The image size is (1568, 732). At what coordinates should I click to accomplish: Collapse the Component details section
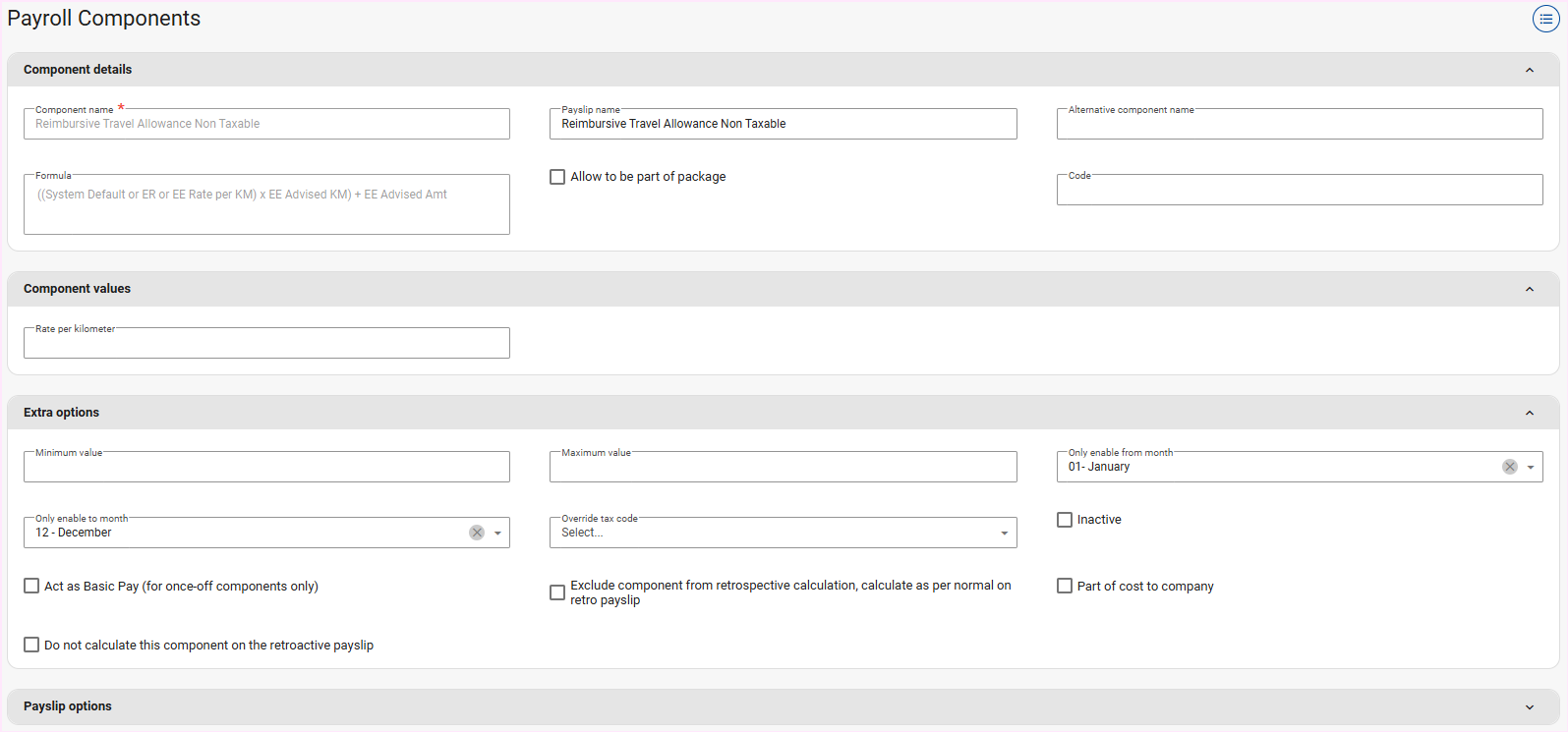point(1529,70)
